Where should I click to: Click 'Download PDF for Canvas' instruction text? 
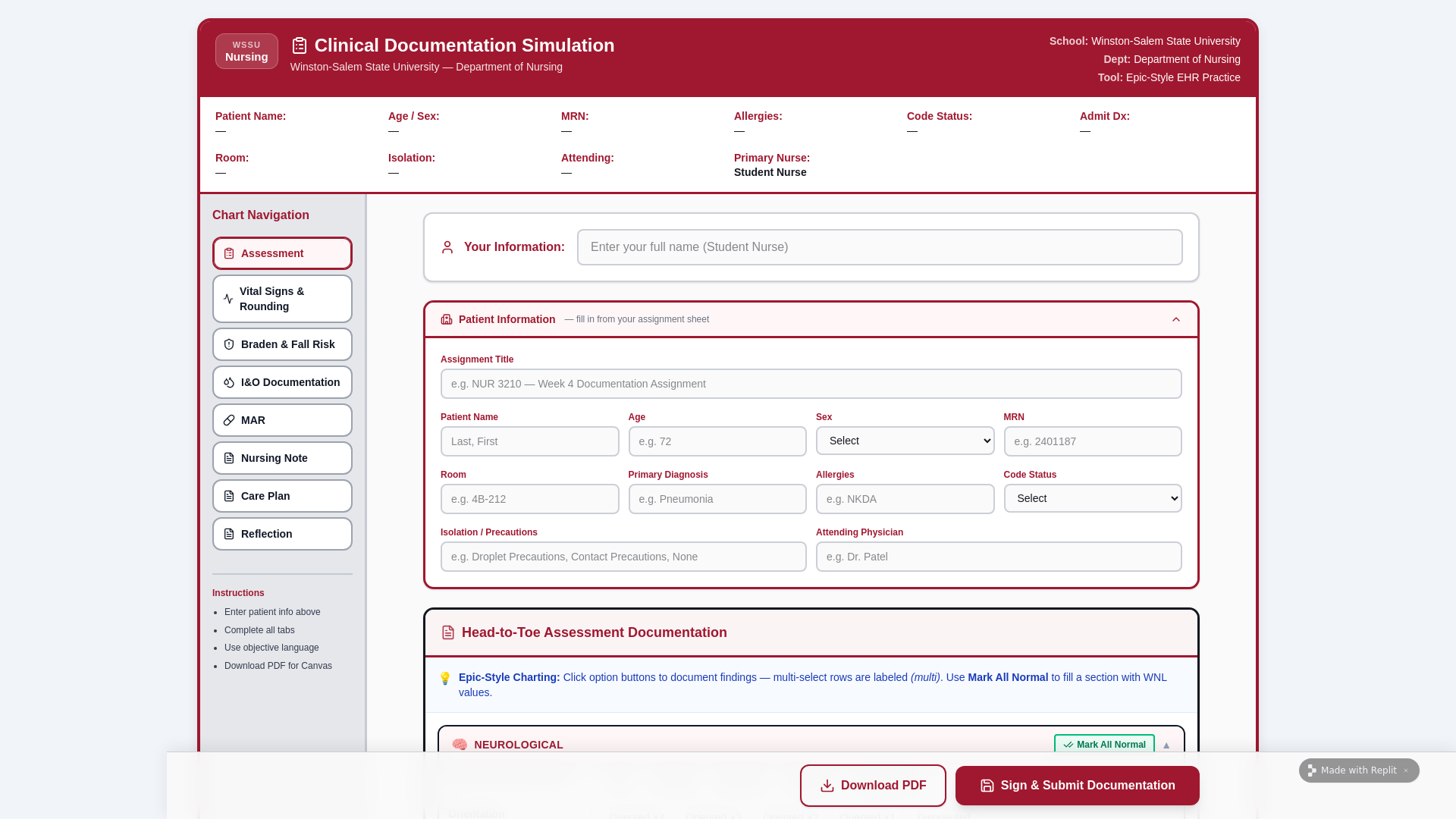click(278, 666)
